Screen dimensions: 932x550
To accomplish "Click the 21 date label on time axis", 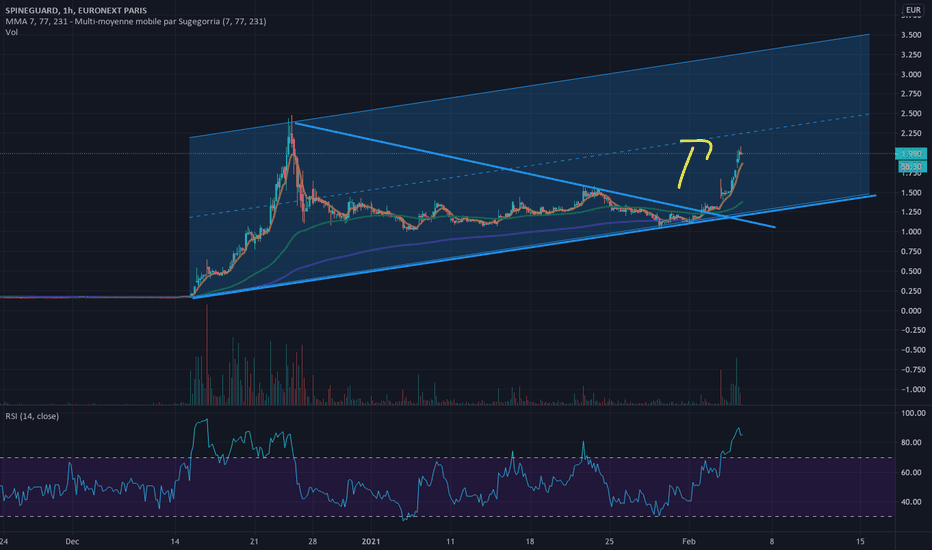I will click(x=254, y=542).
